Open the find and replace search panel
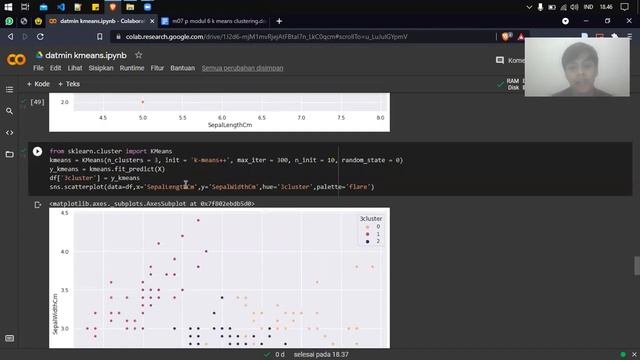 coord(9,111)
